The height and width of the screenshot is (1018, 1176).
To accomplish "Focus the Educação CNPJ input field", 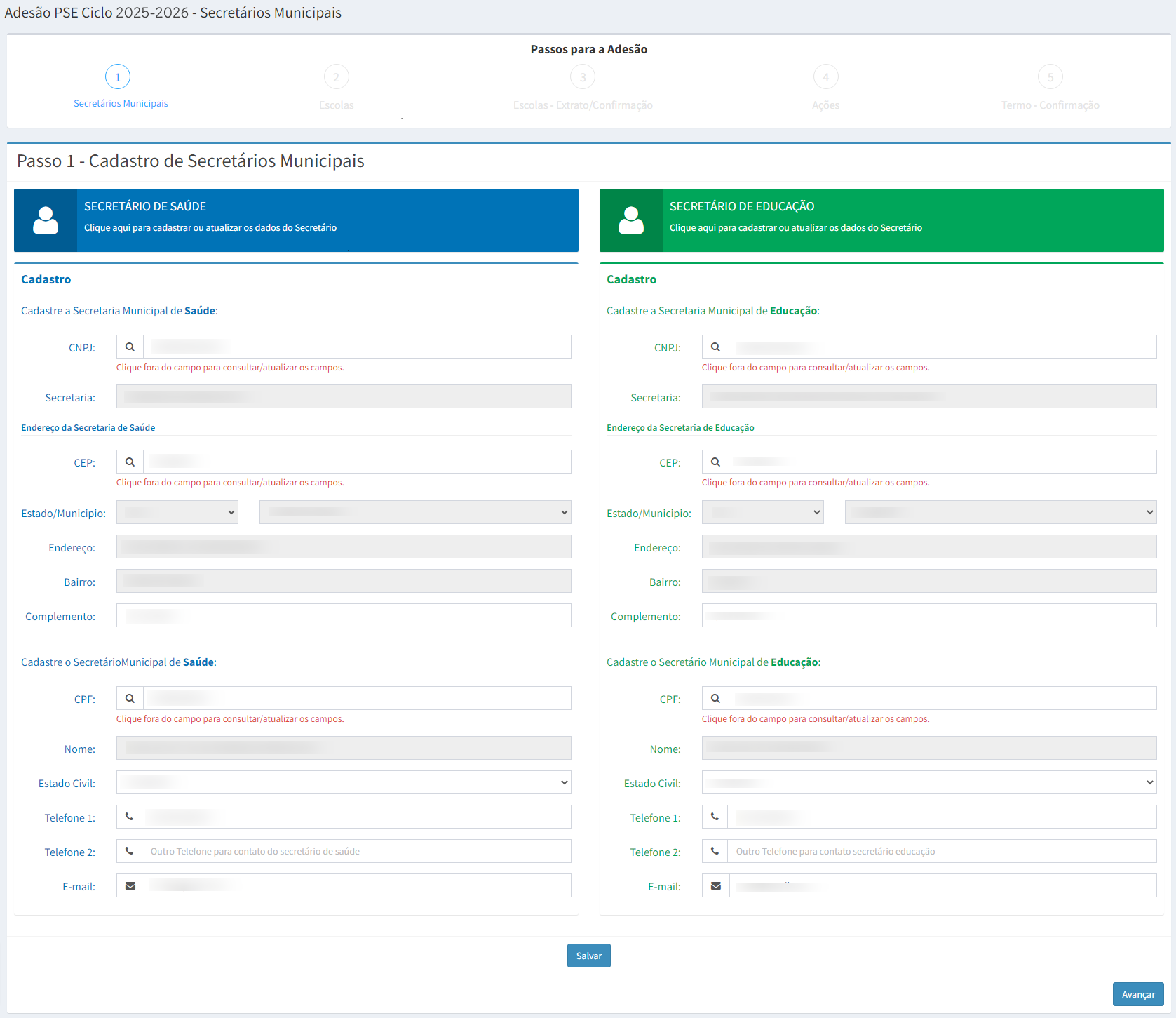I will (x=943, y=347).
